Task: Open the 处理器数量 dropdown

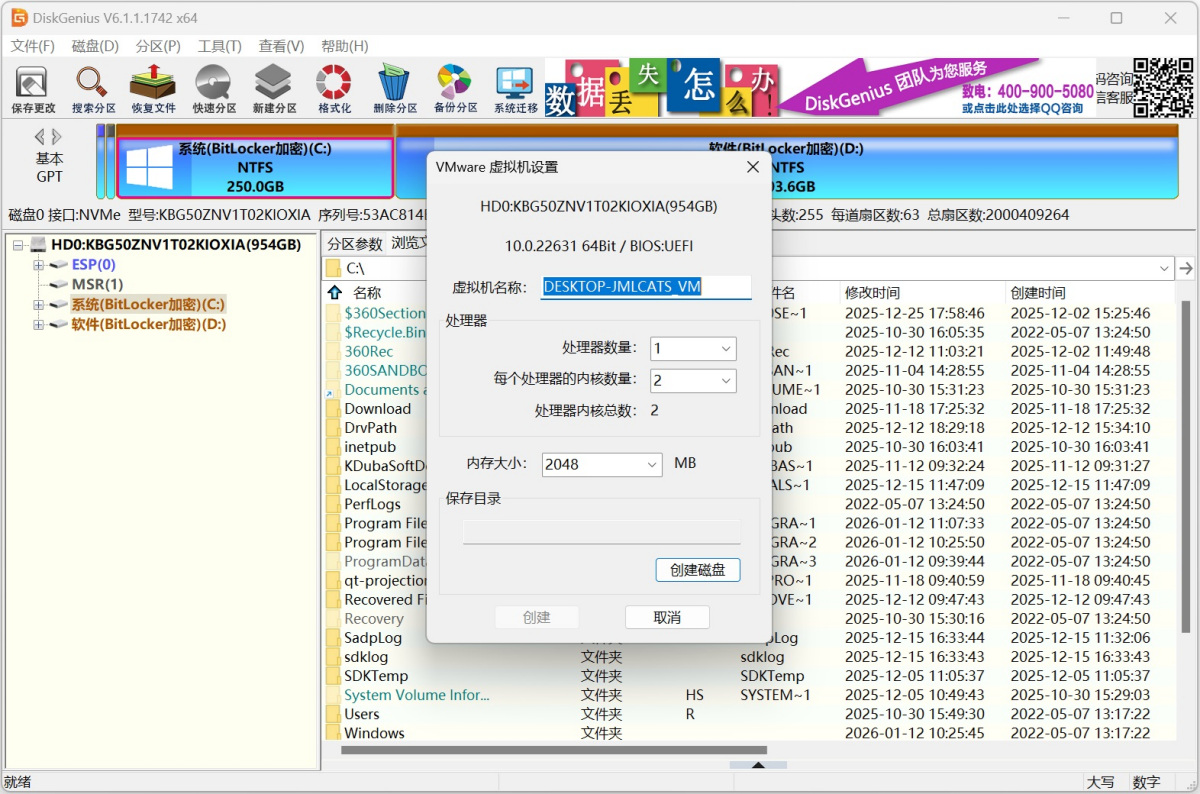Action: pyautogui.click(x=693, y=348)
